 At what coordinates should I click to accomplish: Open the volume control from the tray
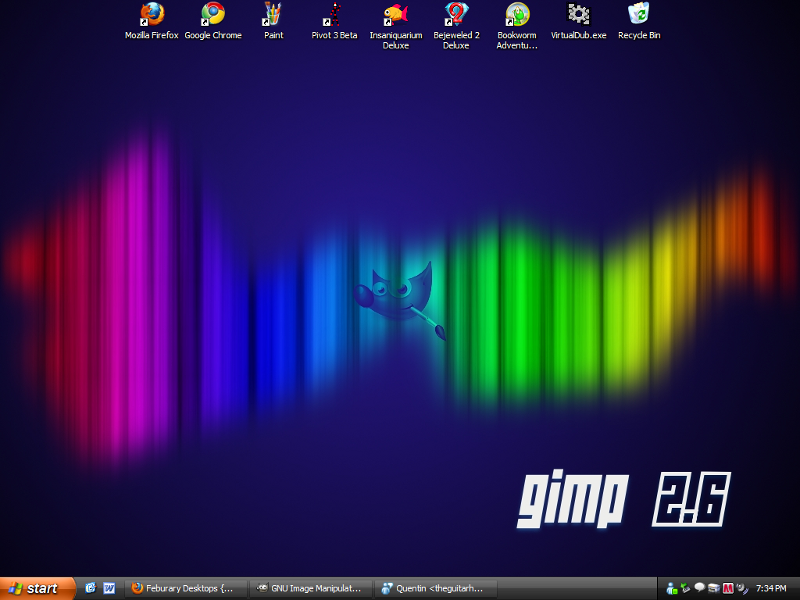pyautogui.click(x=741, y=589)
